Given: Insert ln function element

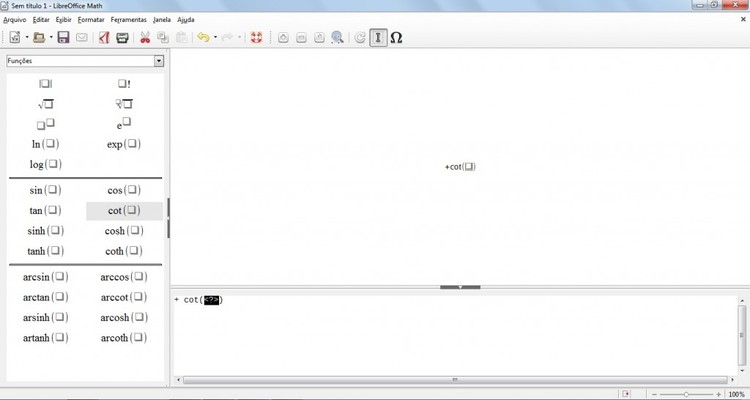Looking at the screenshot, I should 45,144.
